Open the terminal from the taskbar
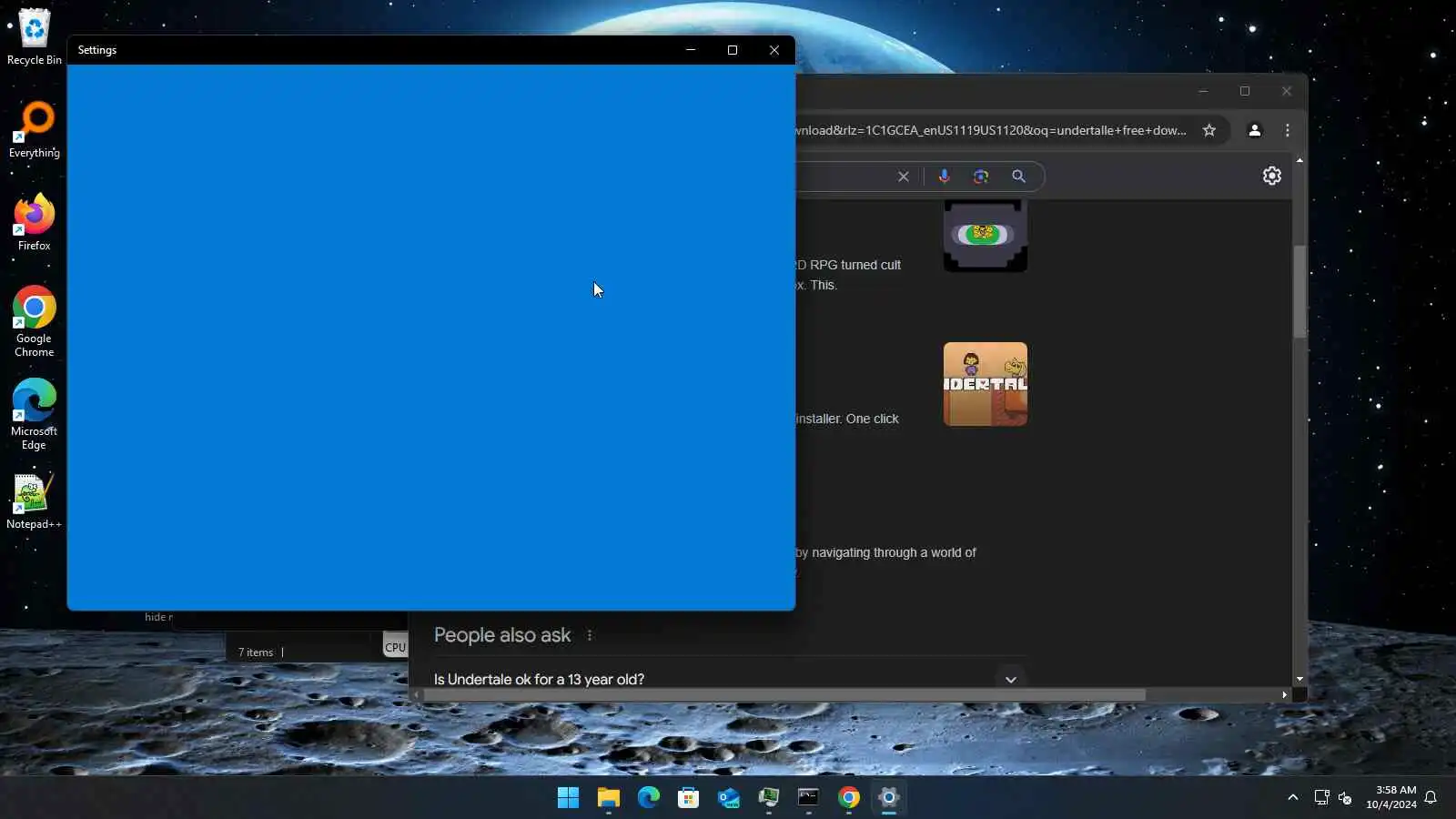The image size is (1456, 819). point(809,798)
